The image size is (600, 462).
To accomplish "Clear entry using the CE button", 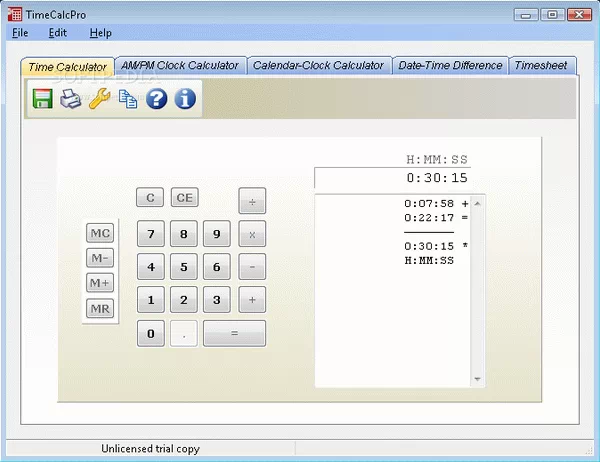I will 184,198.
